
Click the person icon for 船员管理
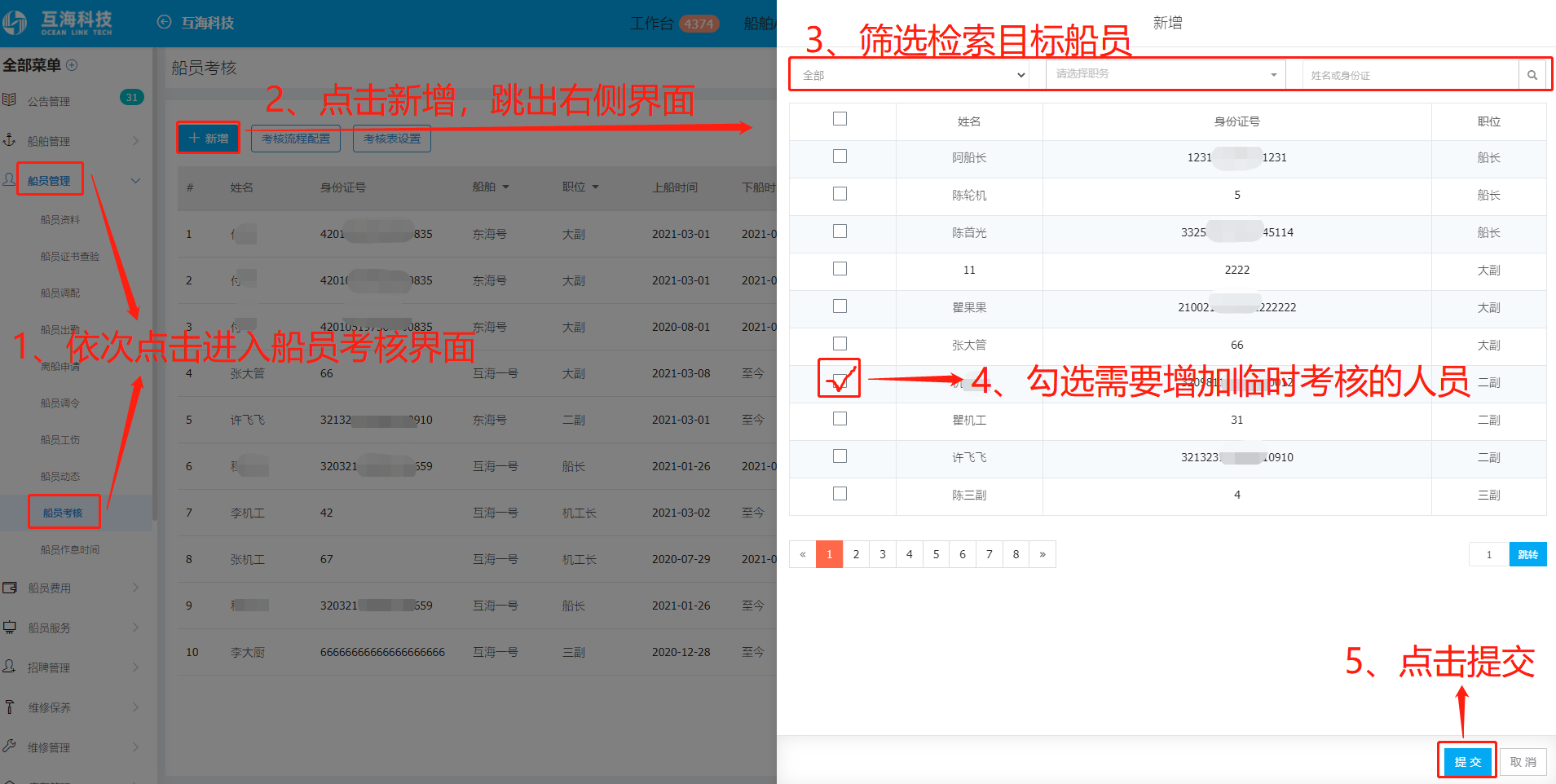(10, 179)
